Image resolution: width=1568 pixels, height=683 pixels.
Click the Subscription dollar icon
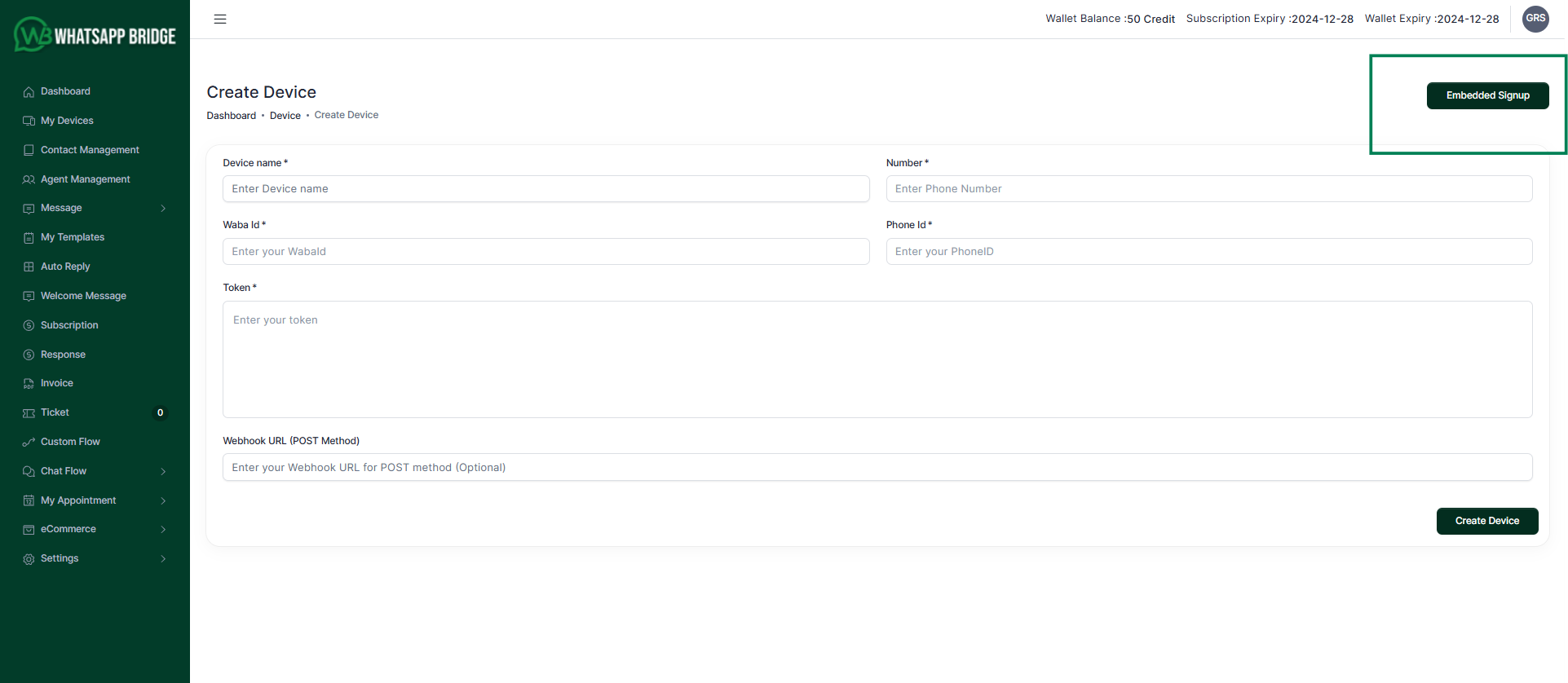pos(29,325)
